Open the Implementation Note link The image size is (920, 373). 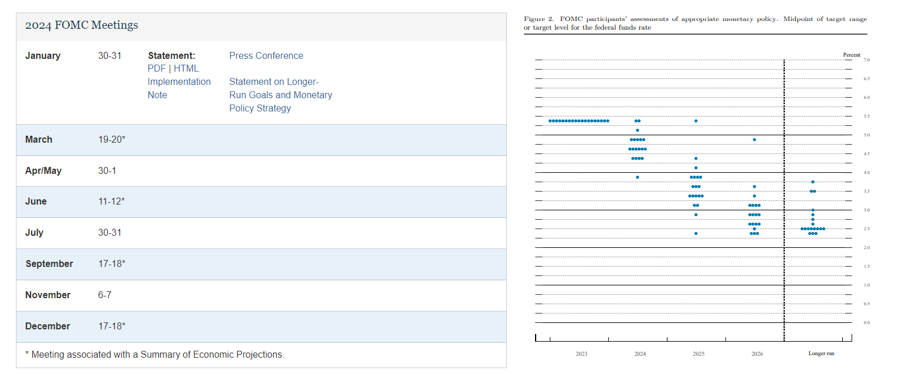coord(179,88)
